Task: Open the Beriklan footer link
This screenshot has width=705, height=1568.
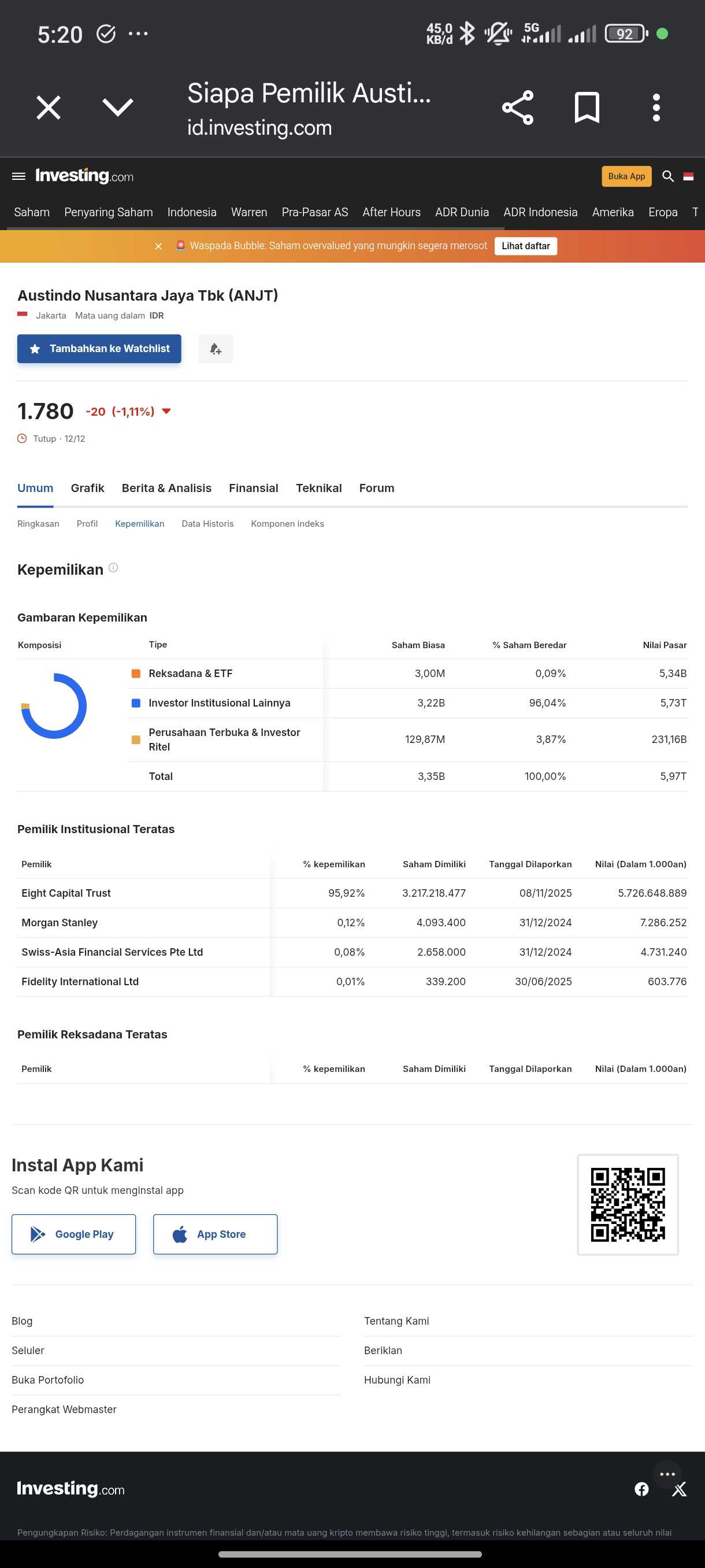Action: tap(383, 1351)
